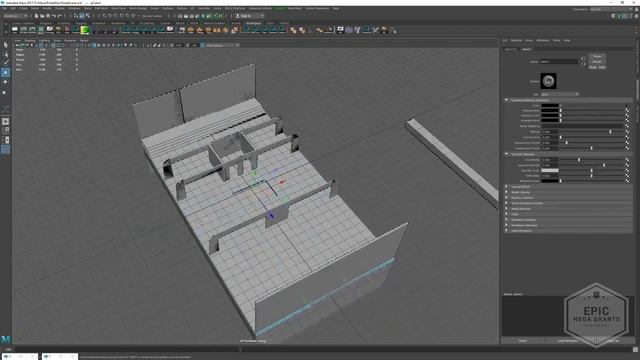Toggle Snap to Grids
The height and width of the screenshot is (360, 640).
tap(104, 16)
